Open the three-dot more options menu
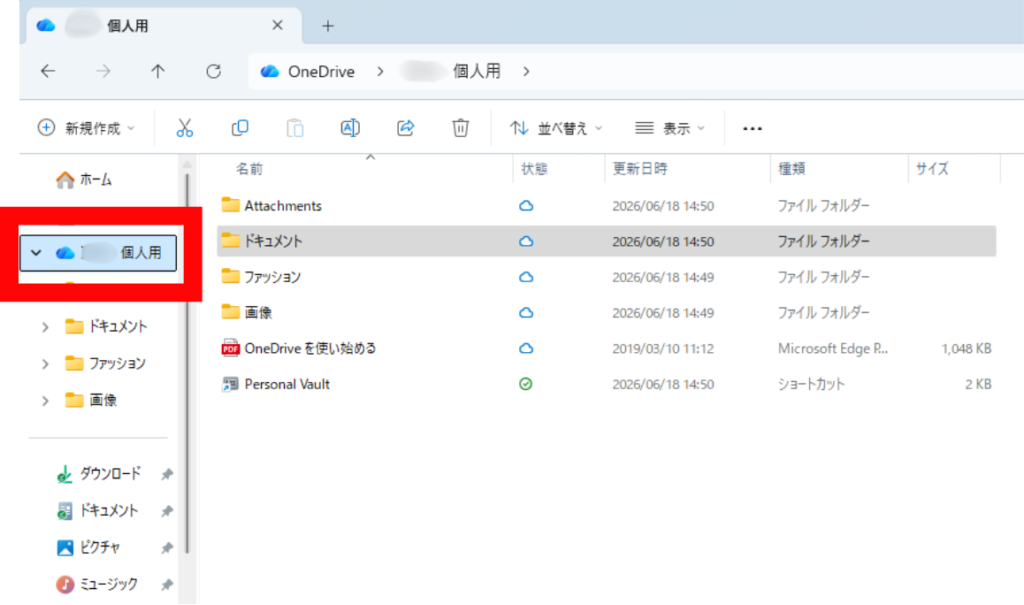 [x=752, y=129]
